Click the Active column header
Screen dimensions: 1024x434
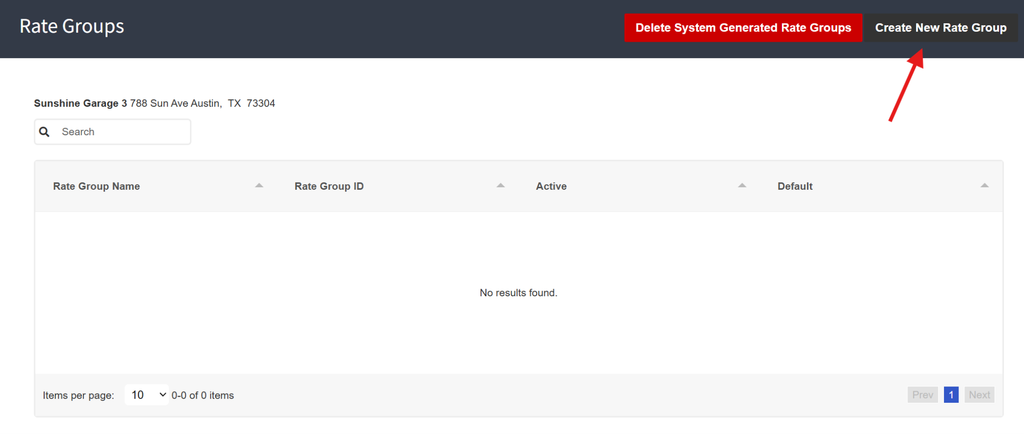551,187
